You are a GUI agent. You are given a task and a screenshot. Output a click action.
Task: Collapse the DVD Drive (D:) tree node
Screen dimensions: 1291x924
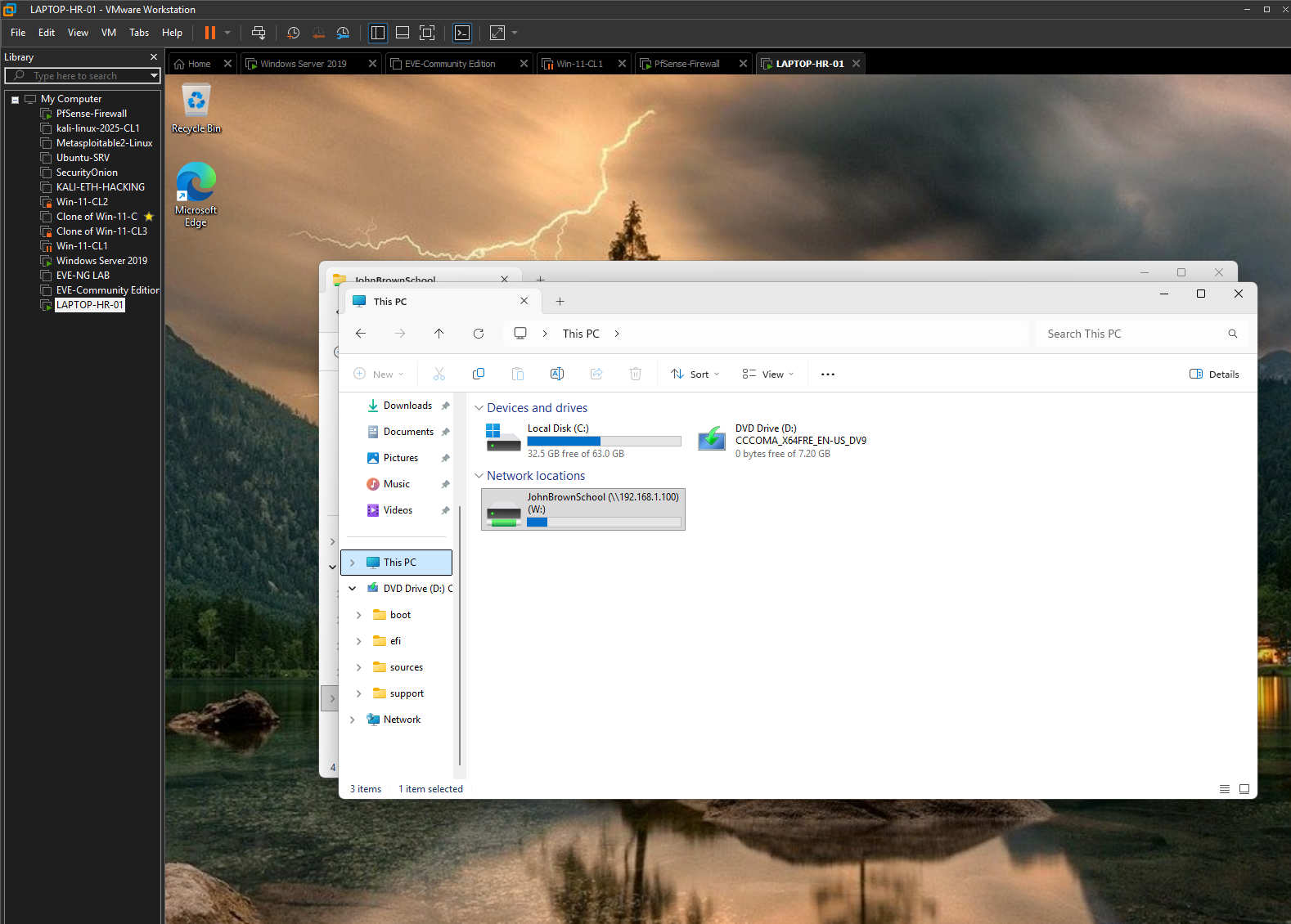[353, 589]
